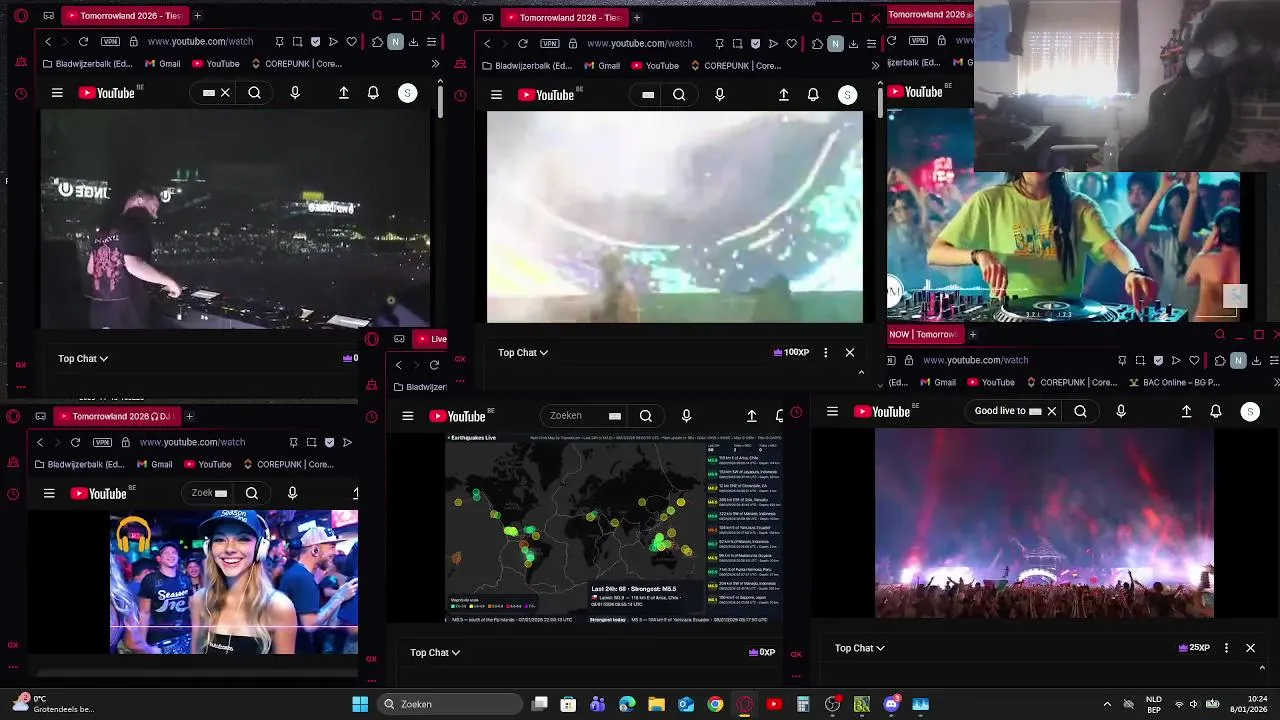
Task: Toggle ad blocker shield in top-left window
Action: tap(316, 42)
